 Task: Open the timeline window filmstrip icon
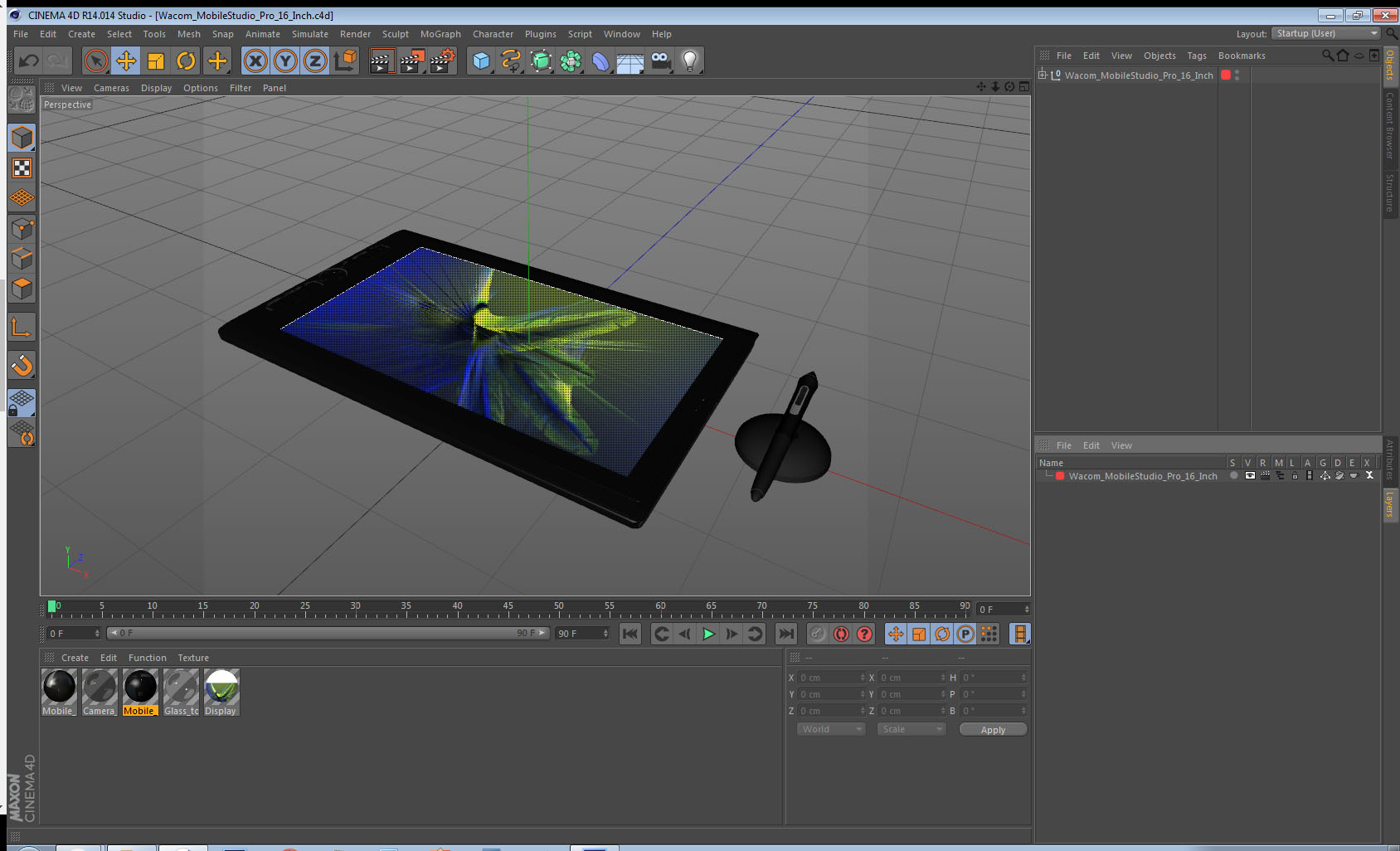click(1019, 634)
